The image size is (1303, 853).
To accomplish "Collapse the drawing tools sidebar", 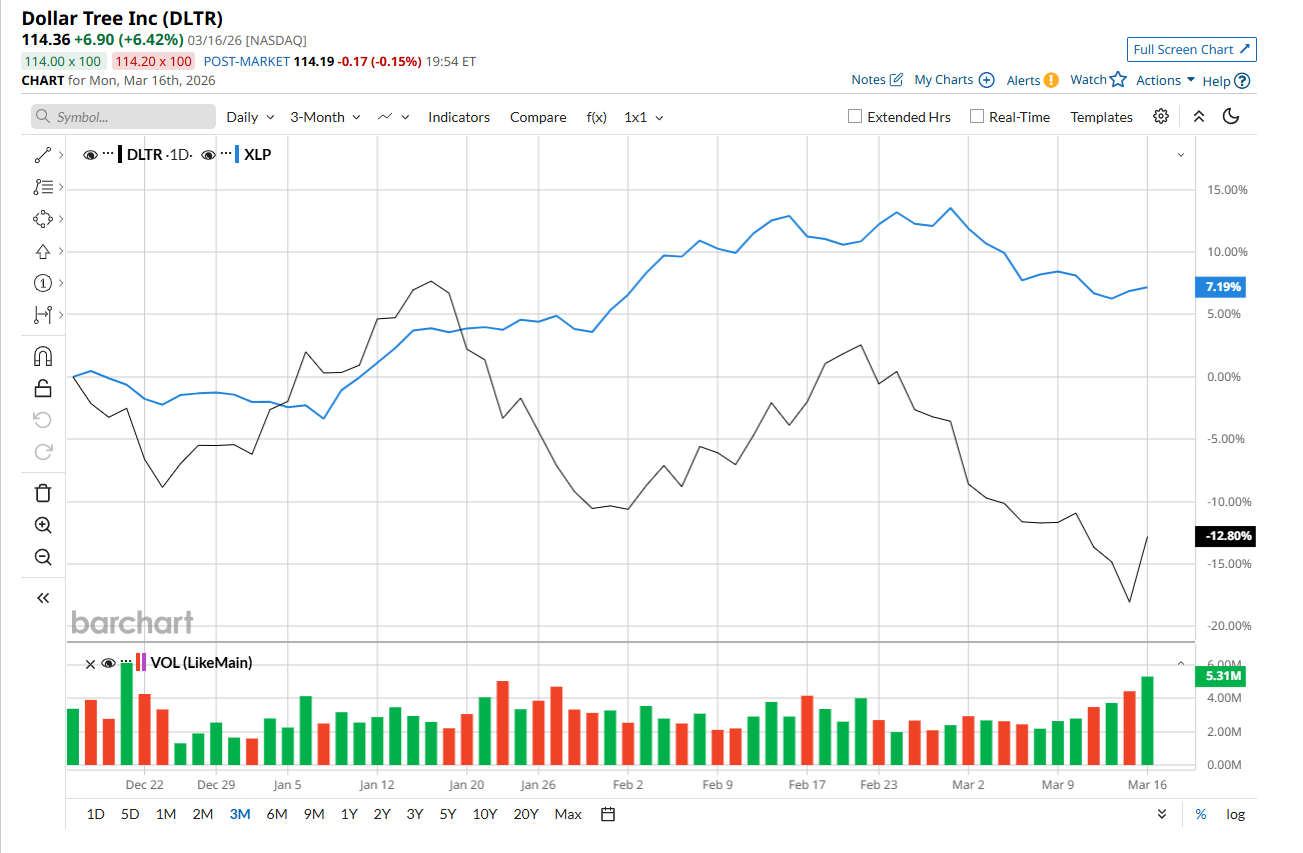I will (x=43, y=598).
